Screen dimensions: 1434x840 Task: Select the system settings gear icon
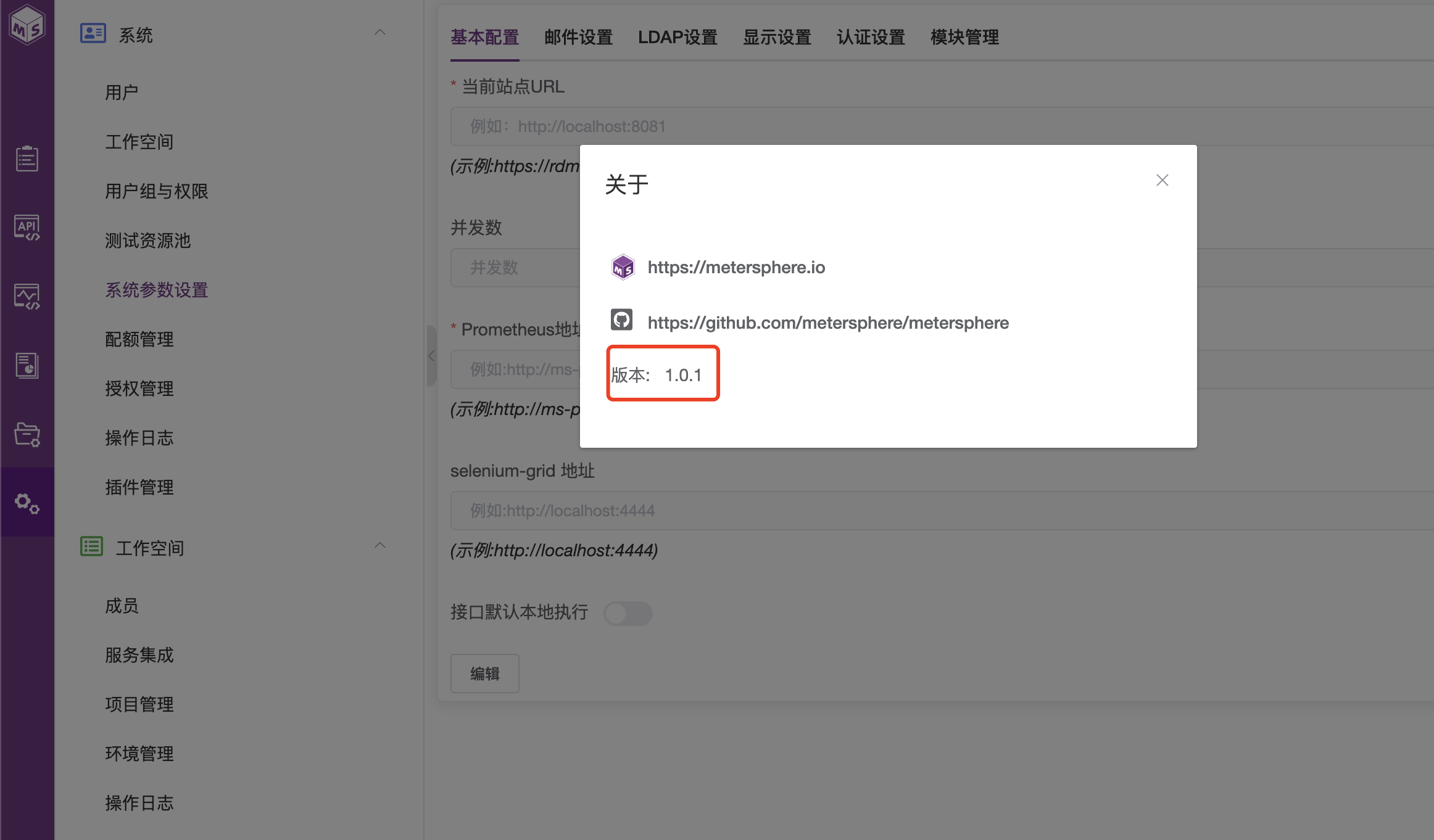click(27, 503)
